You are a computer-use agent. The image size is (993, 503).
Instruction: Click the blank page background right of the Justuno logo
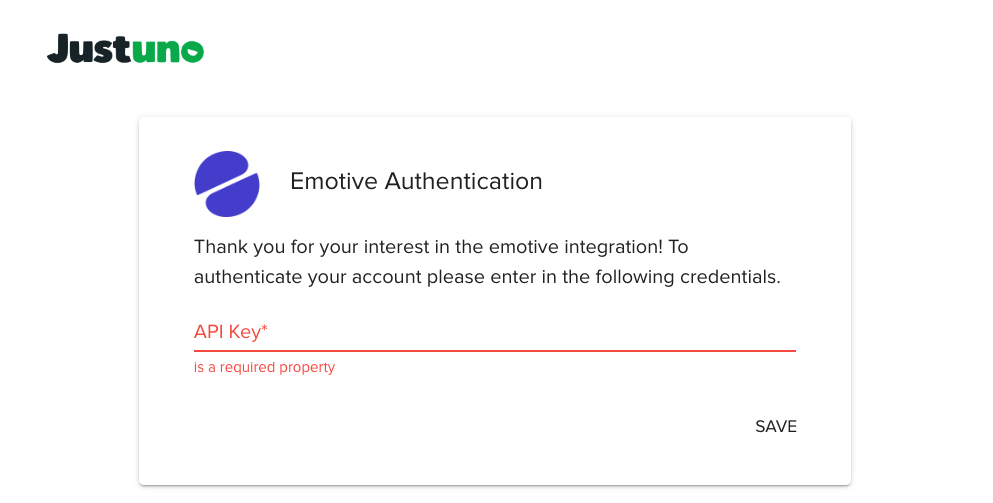[600, 50]
